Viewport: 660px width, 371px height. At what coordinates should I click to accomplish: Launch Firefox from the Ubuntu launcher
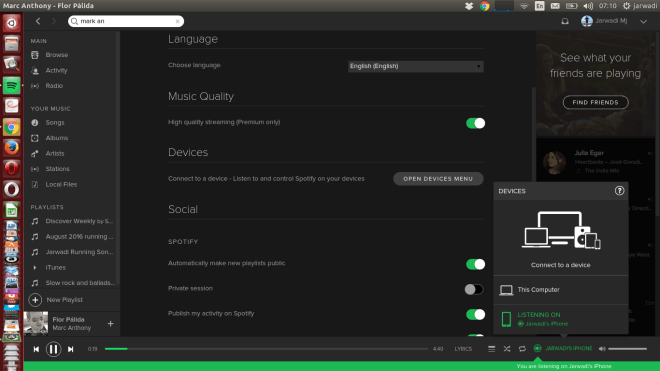tap(11, 147)
